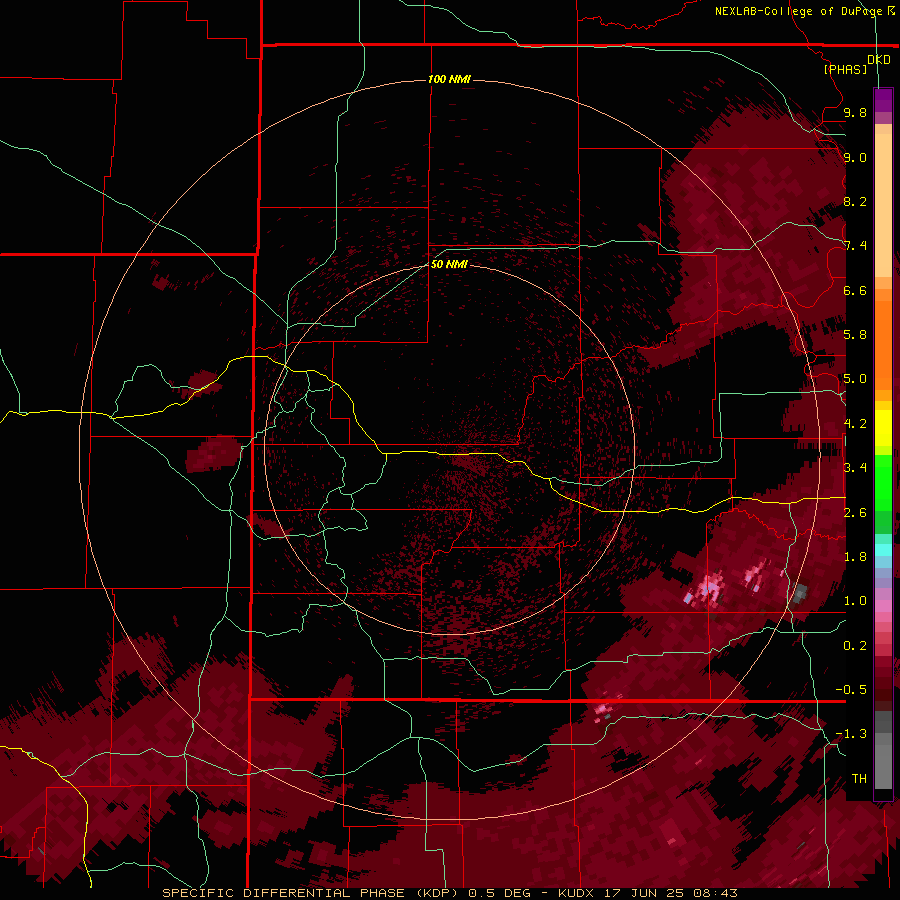Select the -1.3 legend value

pyautogui.click(x=851, y=734)
